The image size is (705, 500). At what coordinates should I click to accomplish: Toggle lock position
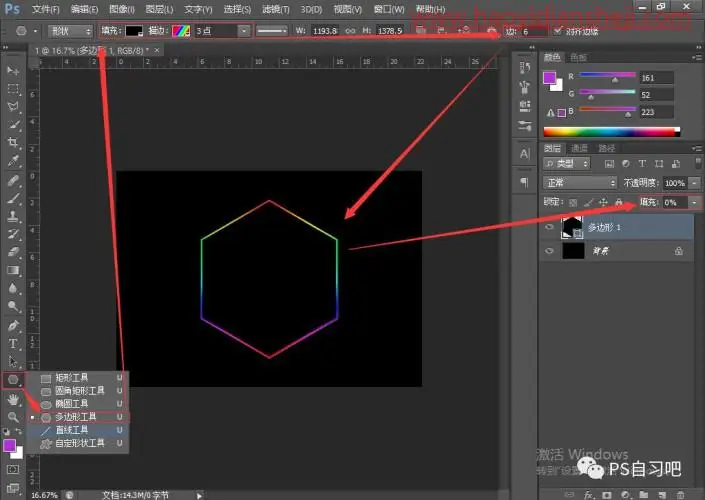click(603, 203)
